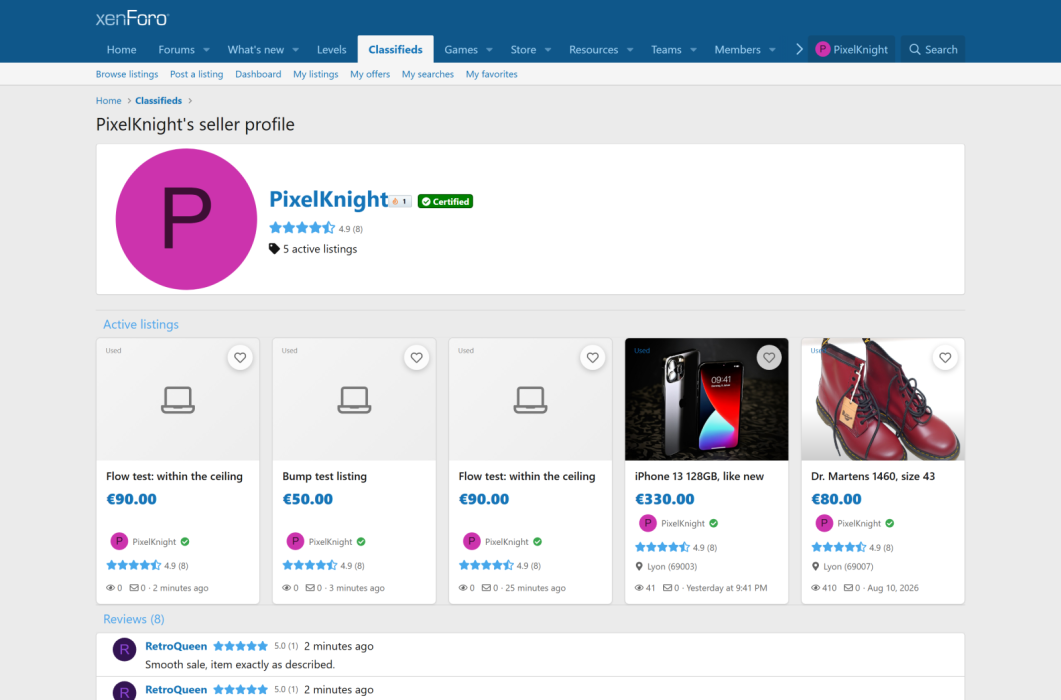Click message envelope icon on Bump test card
1061x700 pixels.
(310, 588)
